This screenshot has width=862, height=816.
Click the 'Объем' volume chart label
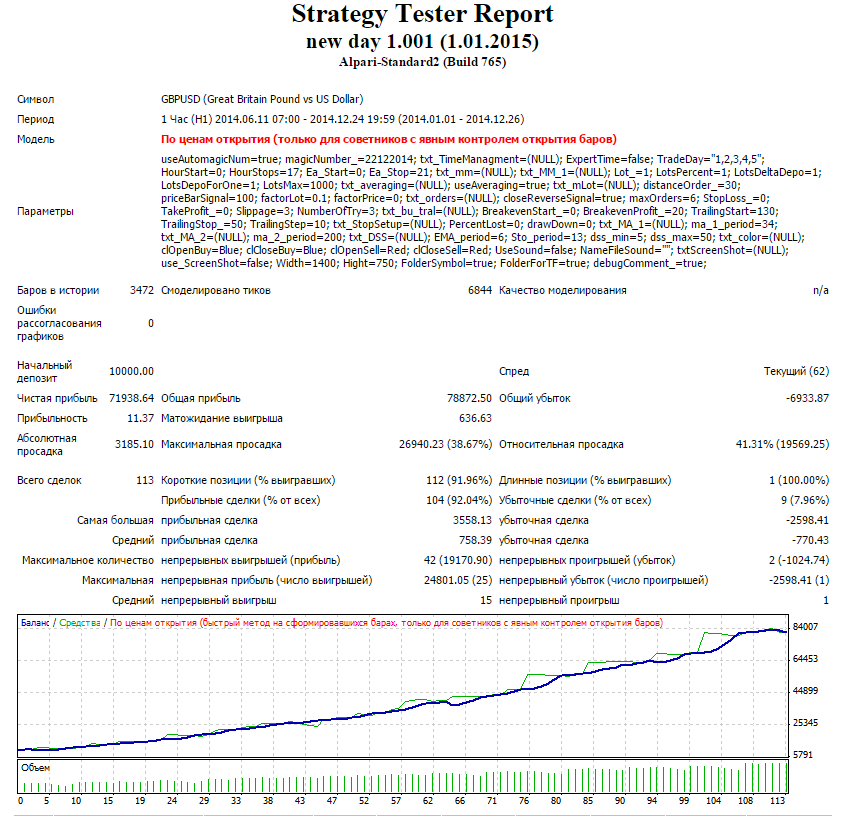35,768
